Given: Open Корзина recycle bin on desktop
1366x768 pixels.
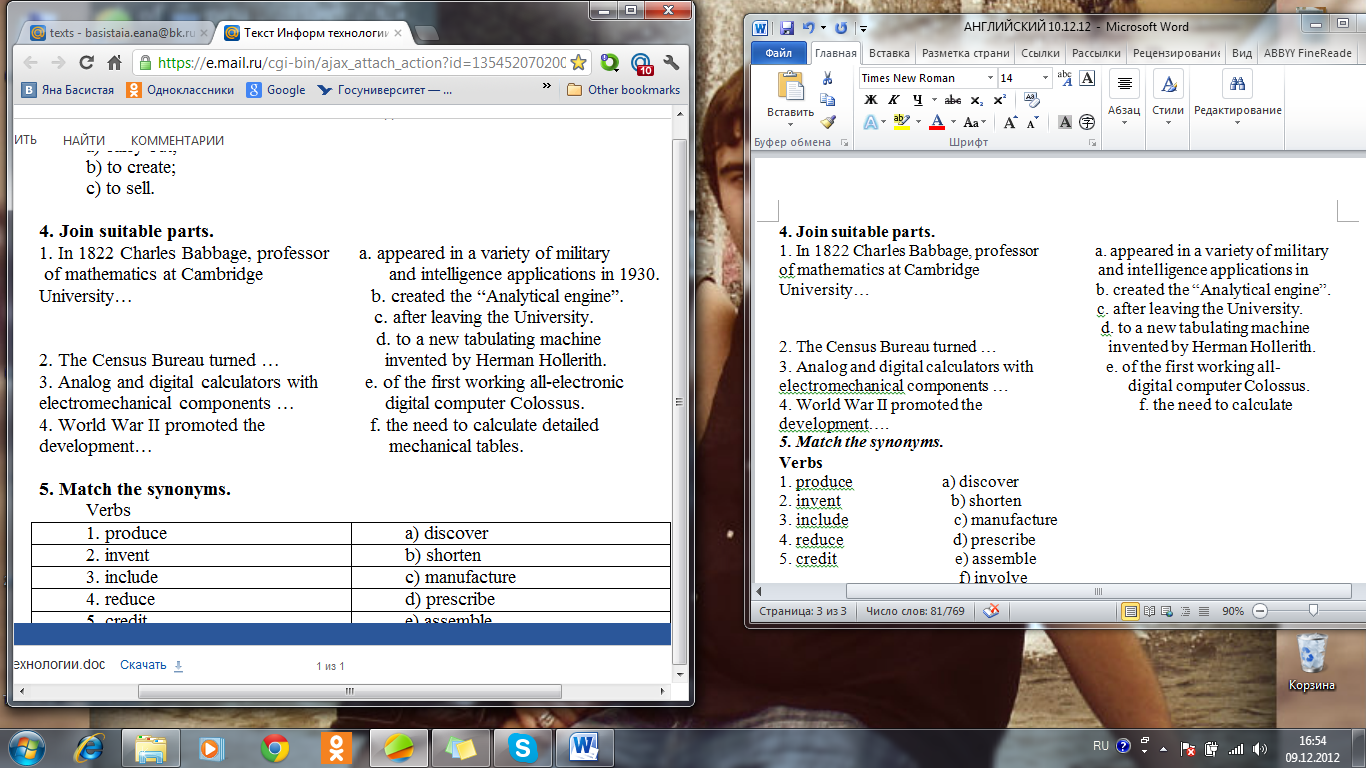Looking at the screenshot, I should click(x=1311, y=662).
